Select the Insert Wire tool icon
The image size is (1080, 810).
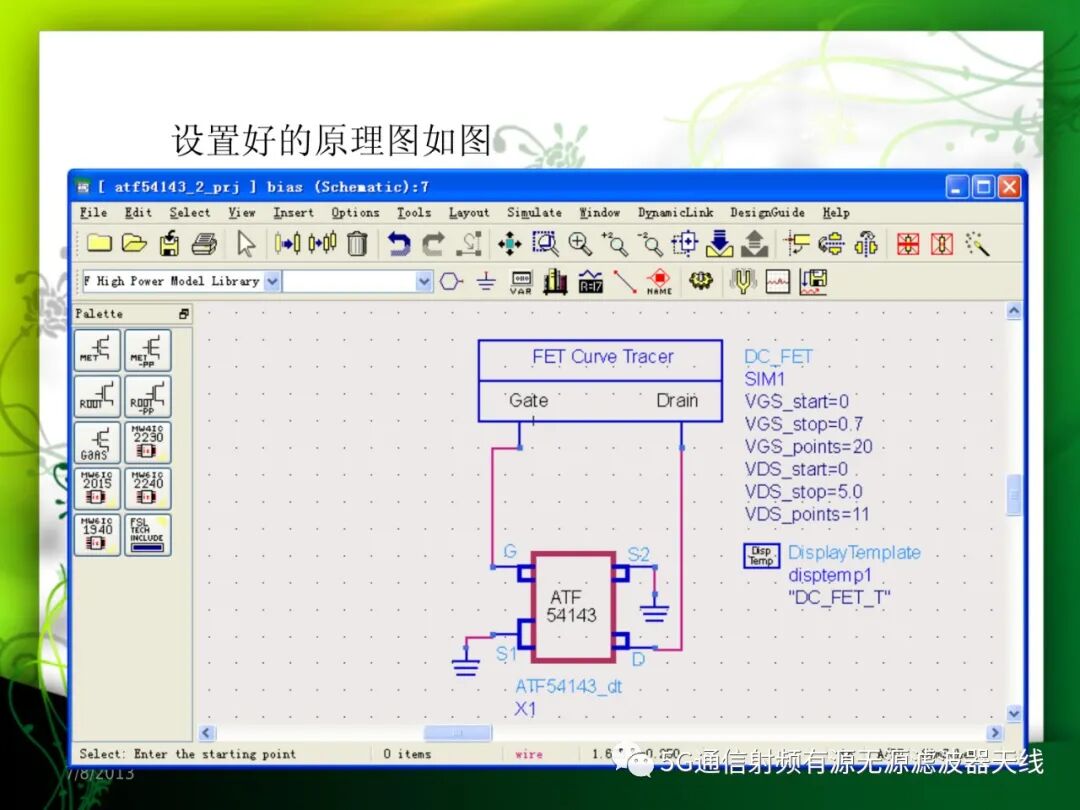[x=624, y=281]
